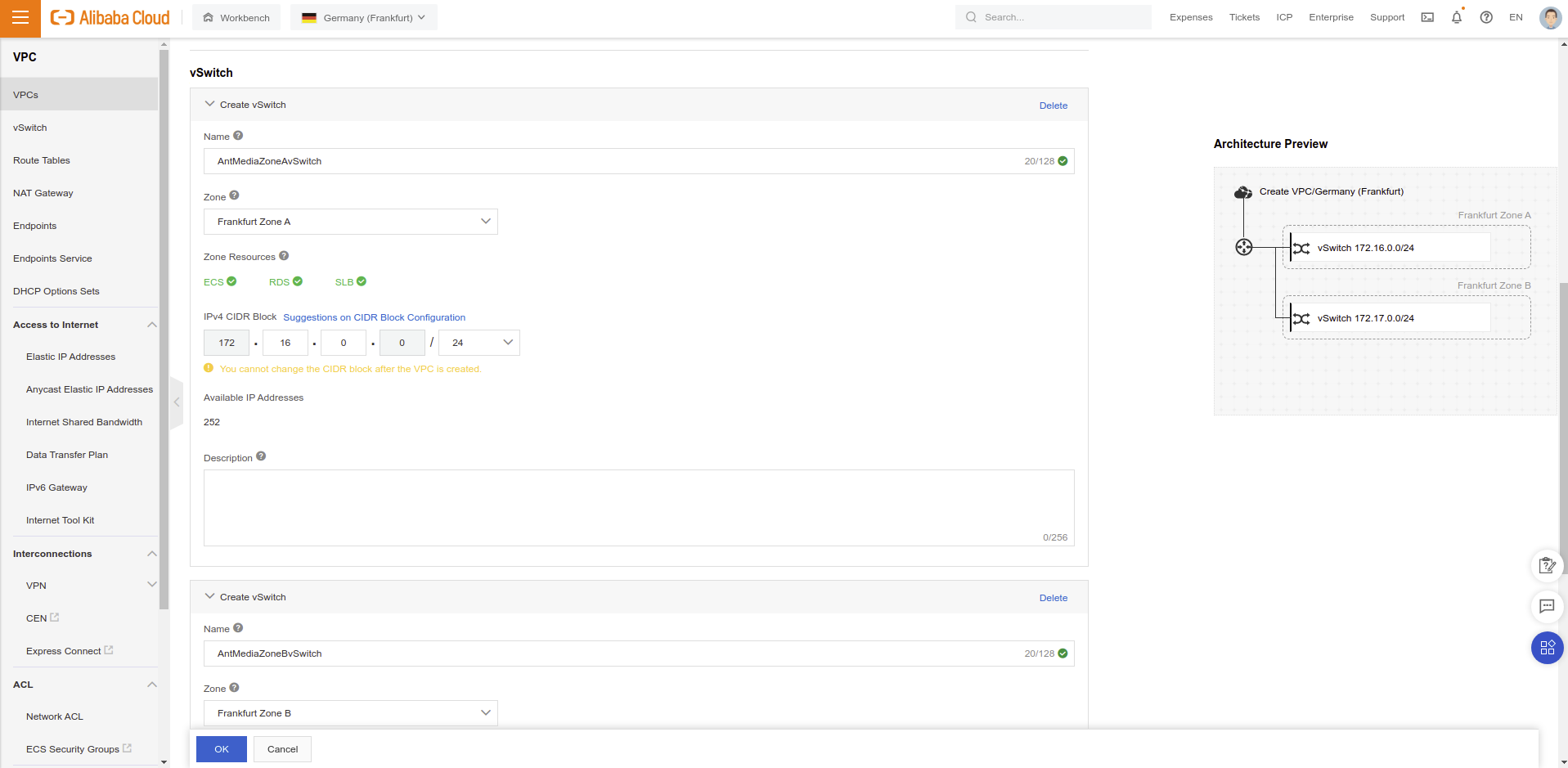Open the notifications bell
Viewport: 1568px width, 768px height.
[1457, 17]
